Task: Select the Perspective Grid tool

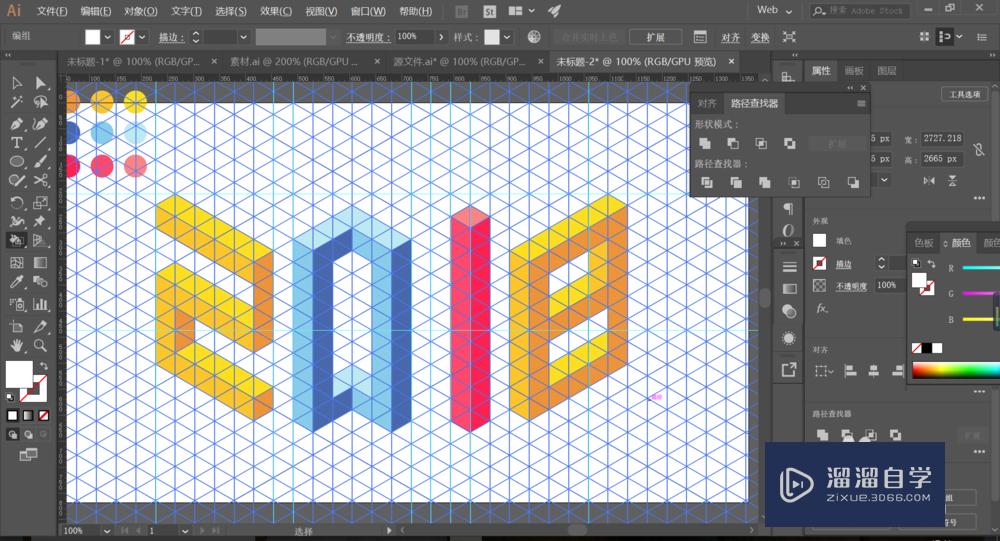Action: (41, 241)
